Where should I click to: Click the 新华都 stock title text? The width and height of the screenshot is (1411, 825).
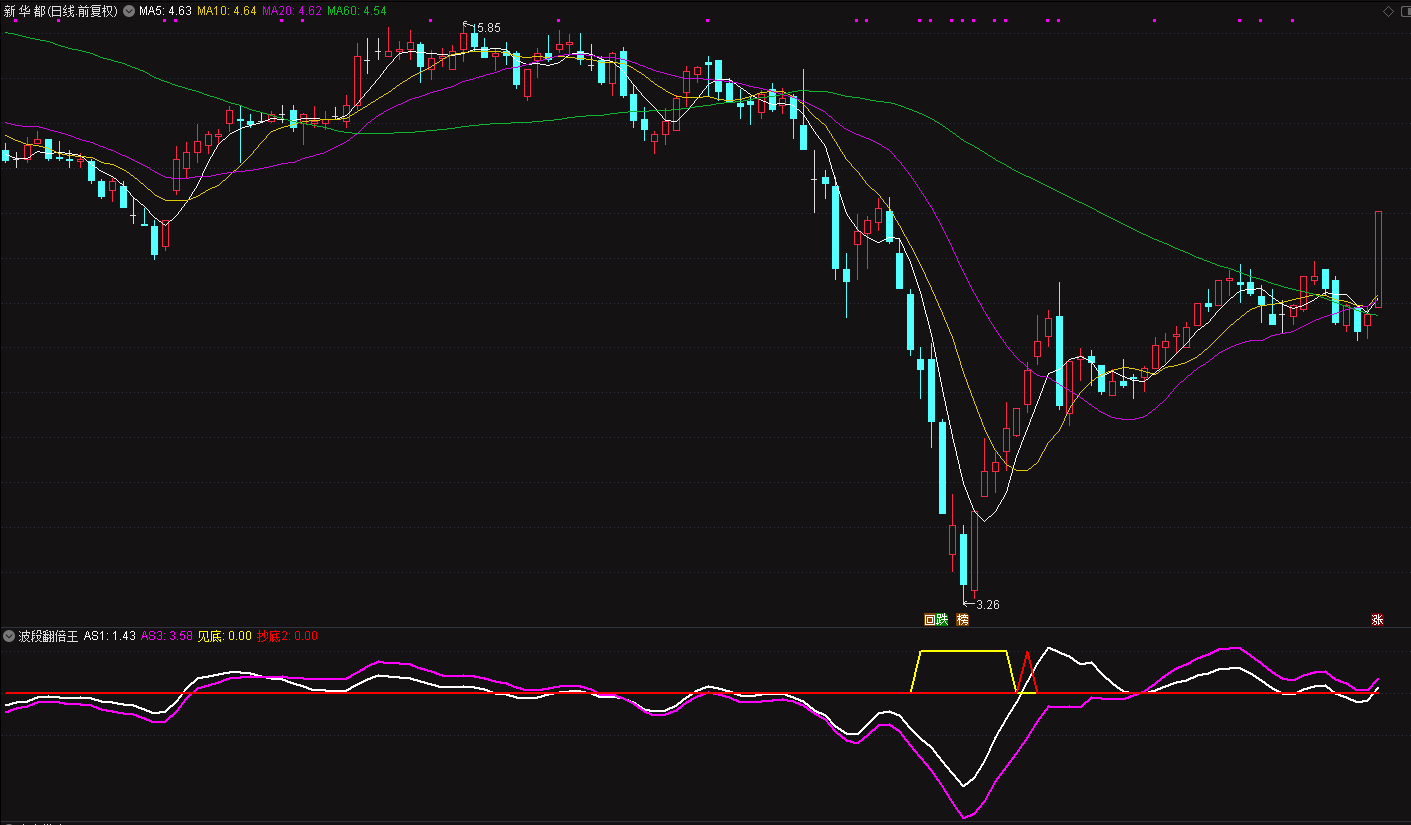pos(24,11)
